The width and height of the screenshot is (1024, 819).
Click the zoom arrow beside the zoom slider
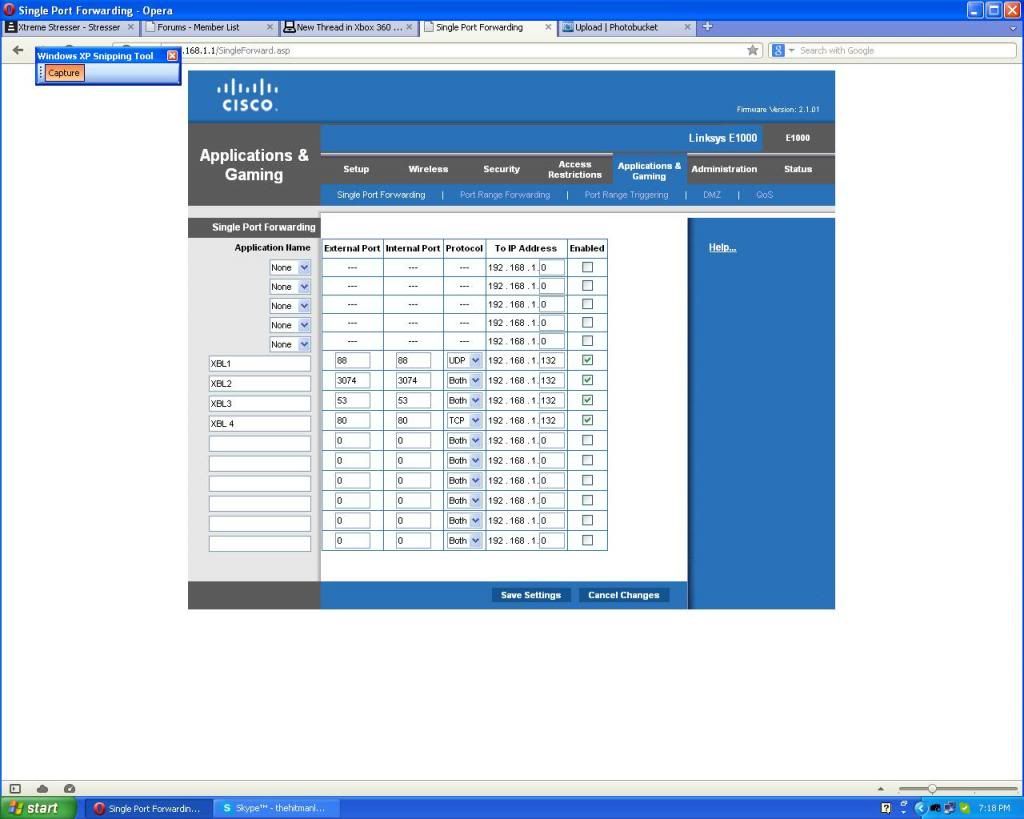coord(880,789)
